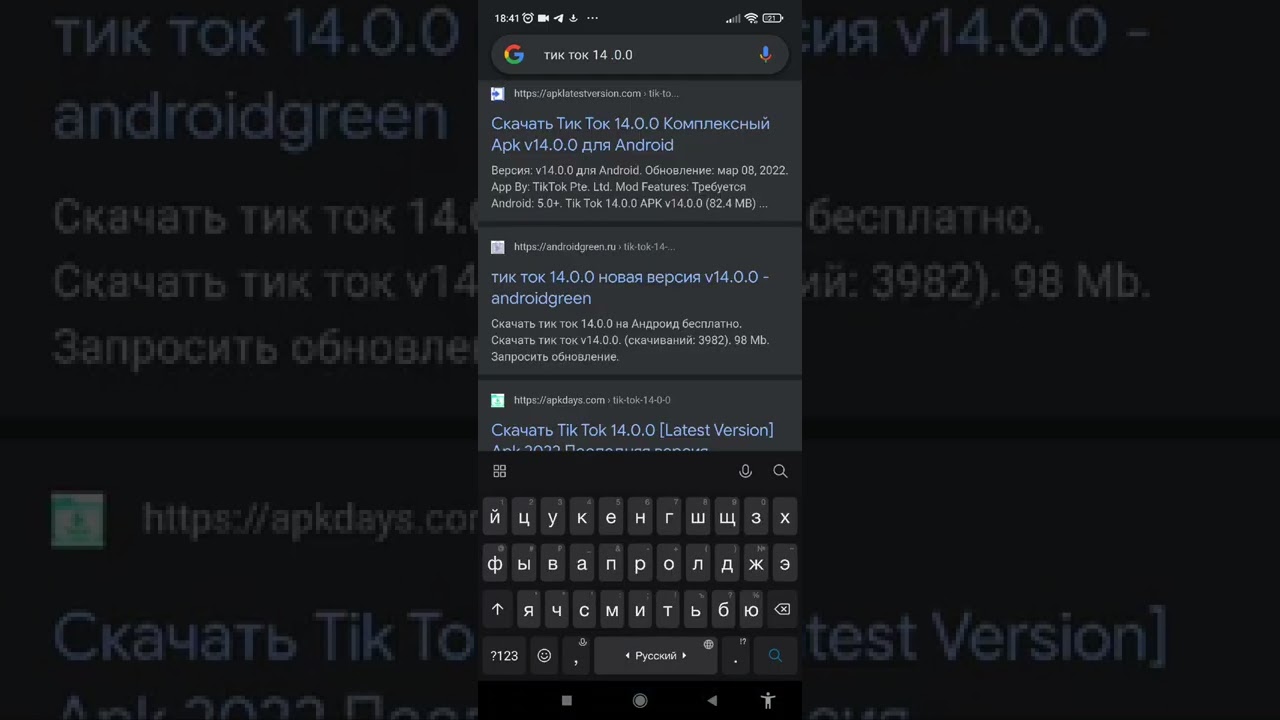Tap the в key
1280x720 pixels.
(x=553, y=564)
